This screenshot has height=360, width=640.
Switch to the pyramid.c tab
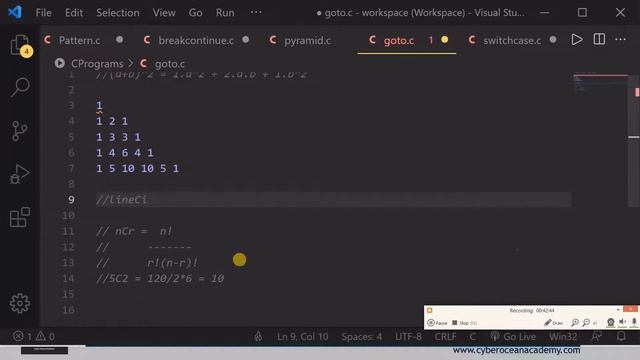(307, 40)
